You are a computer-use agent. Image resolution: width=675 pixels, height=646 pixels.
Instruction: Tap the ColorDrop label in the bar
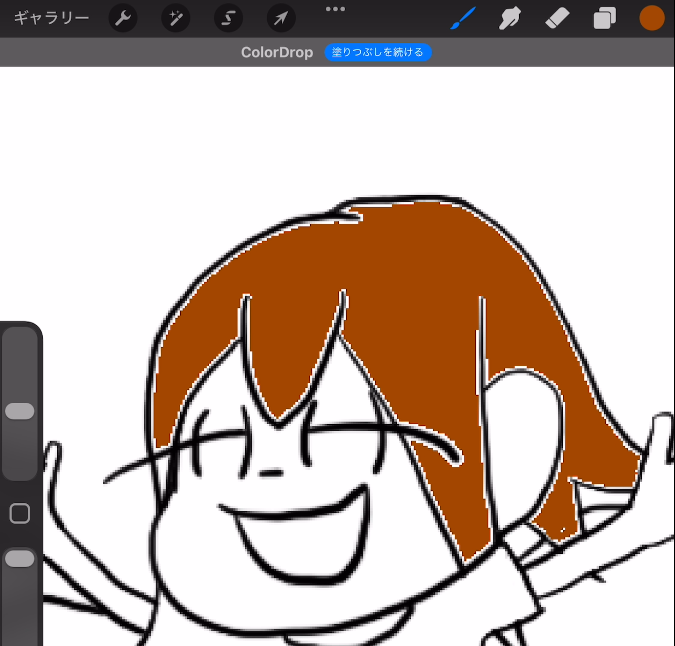[277, 52]
